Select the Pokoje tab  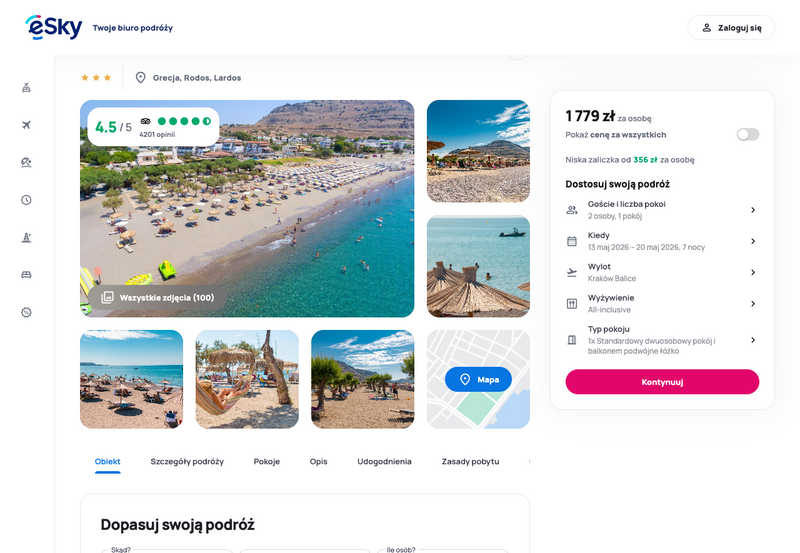click(267, 461)
